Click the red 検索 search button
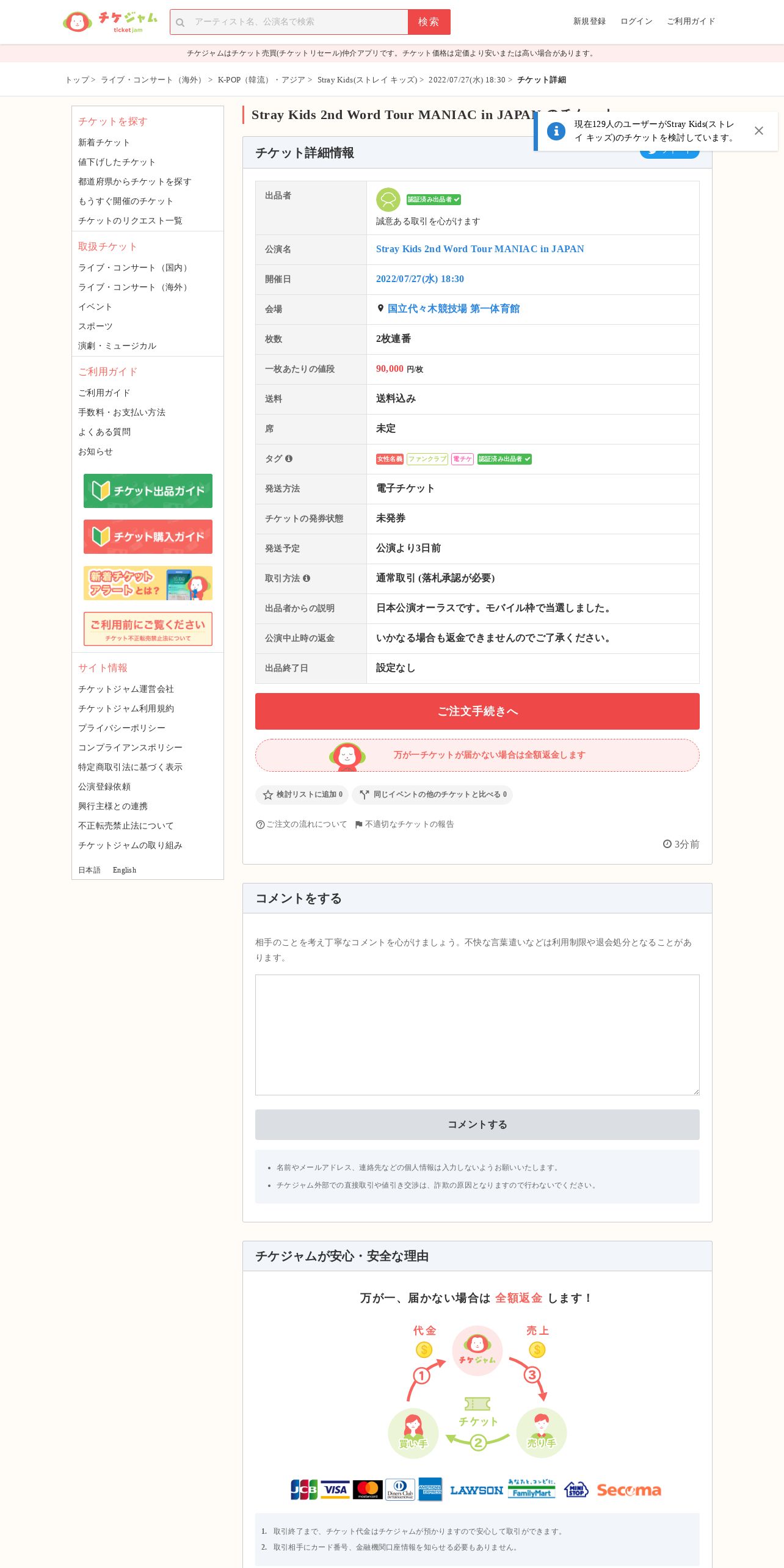This screenshot has width=784, height=1568. click(429, 22)
